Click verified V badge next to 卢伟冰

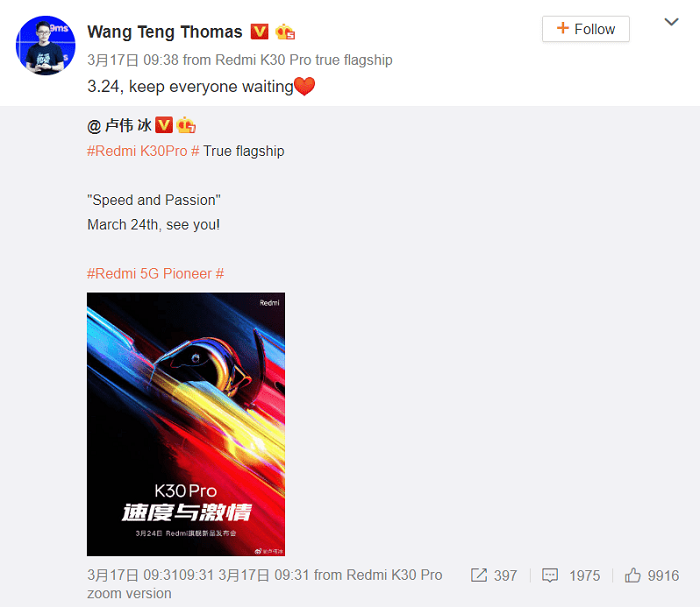tap(164, 125)
